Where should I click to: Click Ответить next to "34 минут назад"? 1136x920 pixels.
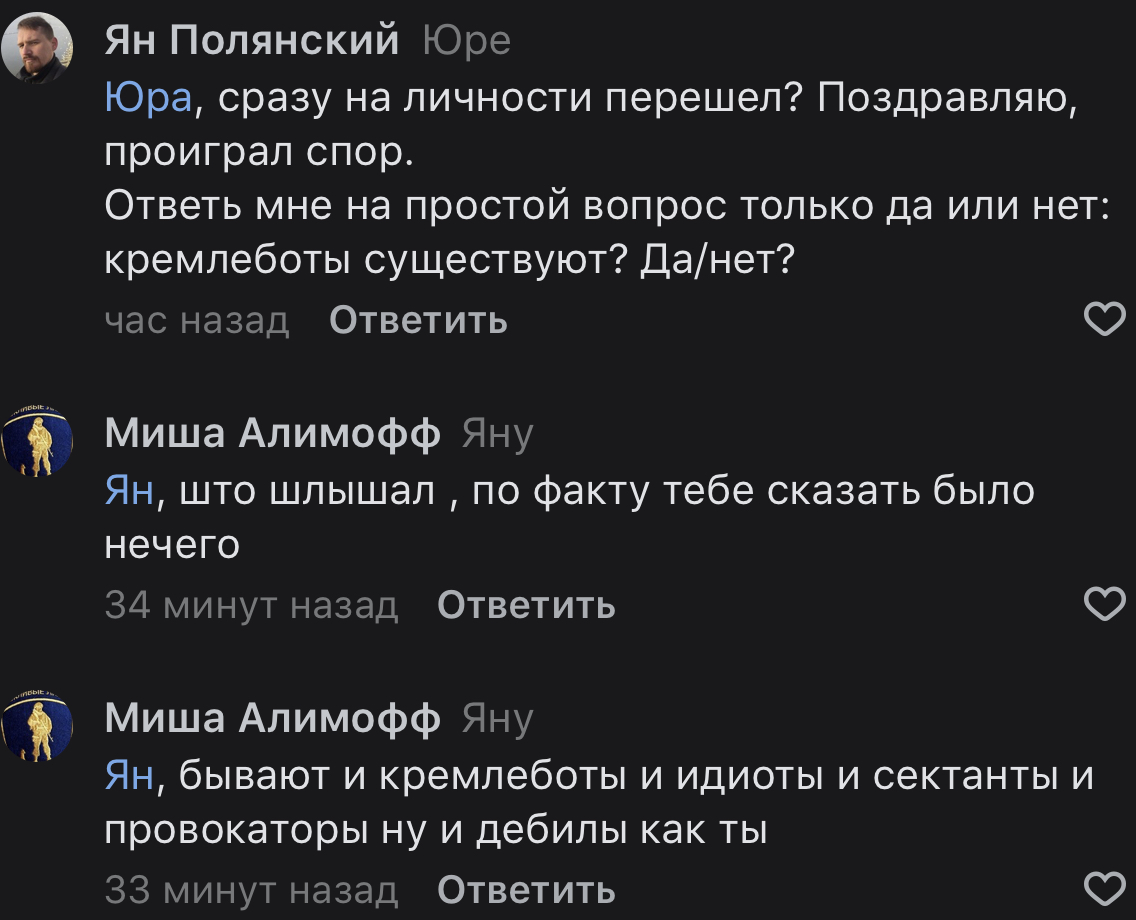coord(526,605)
